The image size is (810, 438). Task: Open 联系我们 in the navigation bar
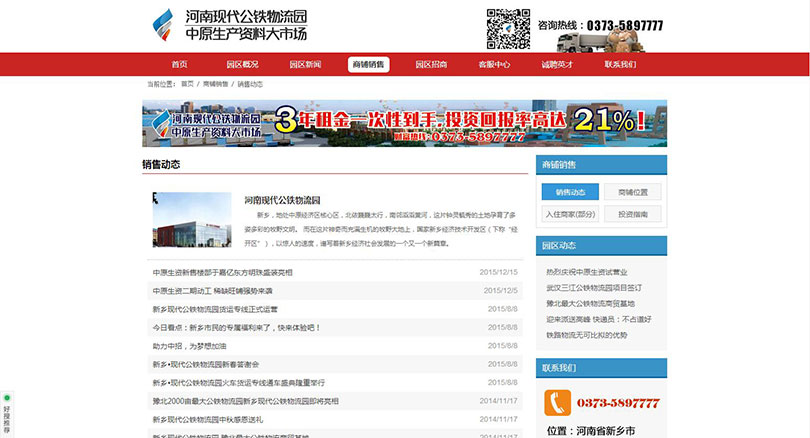click(620, 64)
